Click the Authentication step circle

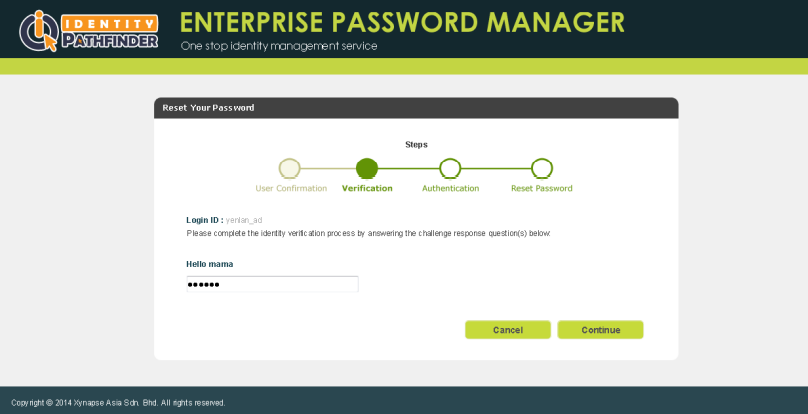pos(450,168)
